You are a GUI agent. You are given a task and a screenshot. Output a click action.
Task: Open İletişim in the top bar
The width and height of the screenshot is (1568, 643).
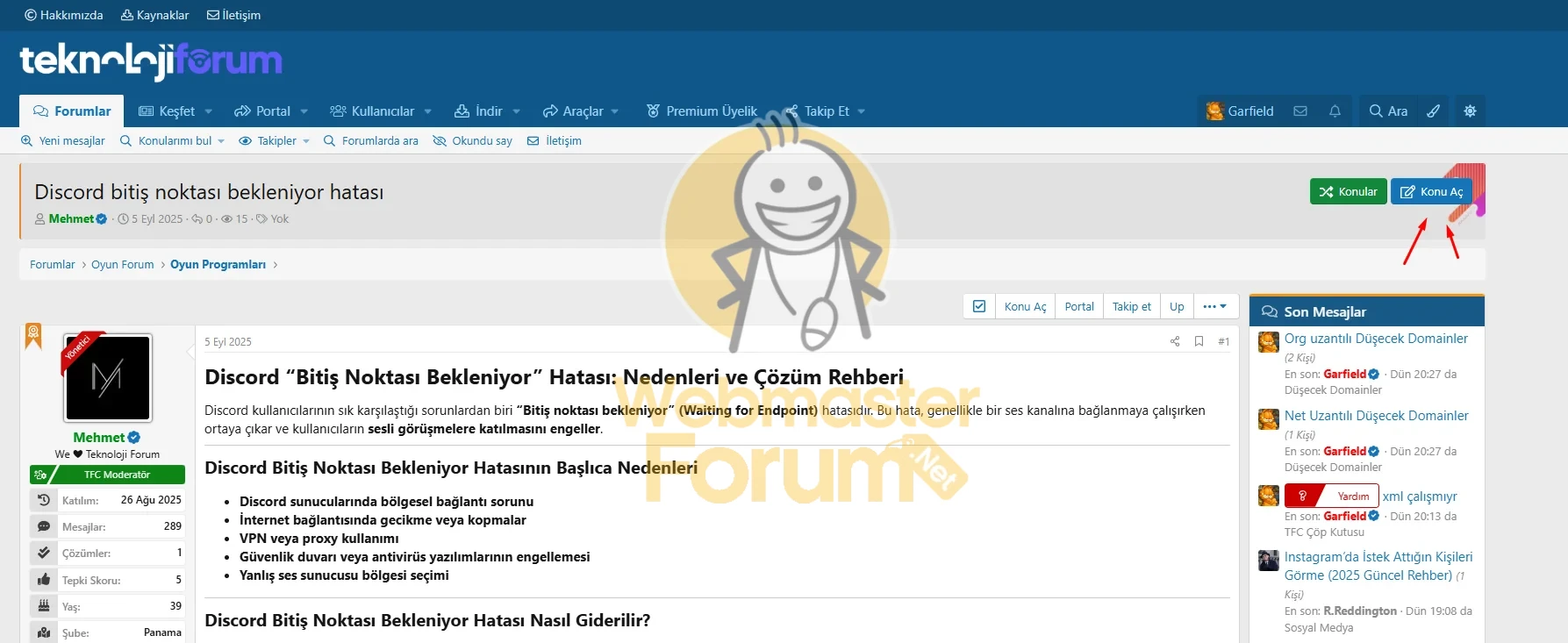[233, 15]
